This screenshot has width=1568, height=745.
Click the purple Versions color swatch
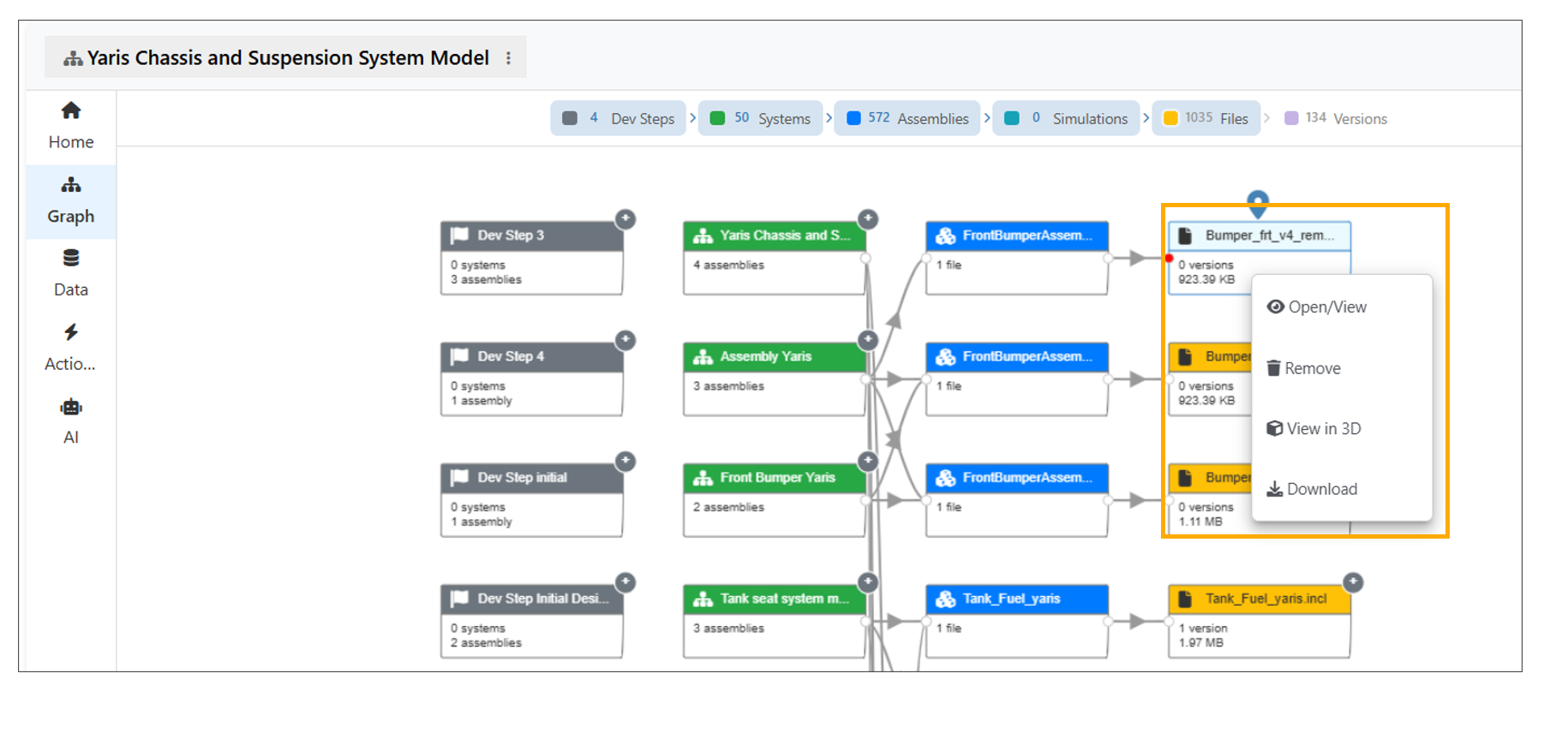pos(1291,118)
